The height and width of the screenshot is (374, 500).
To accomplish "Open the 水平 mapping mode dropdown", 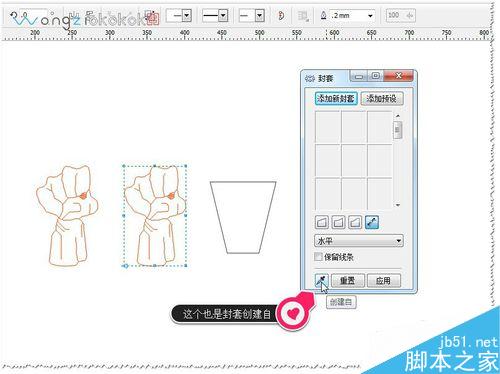I will point(359,241).
